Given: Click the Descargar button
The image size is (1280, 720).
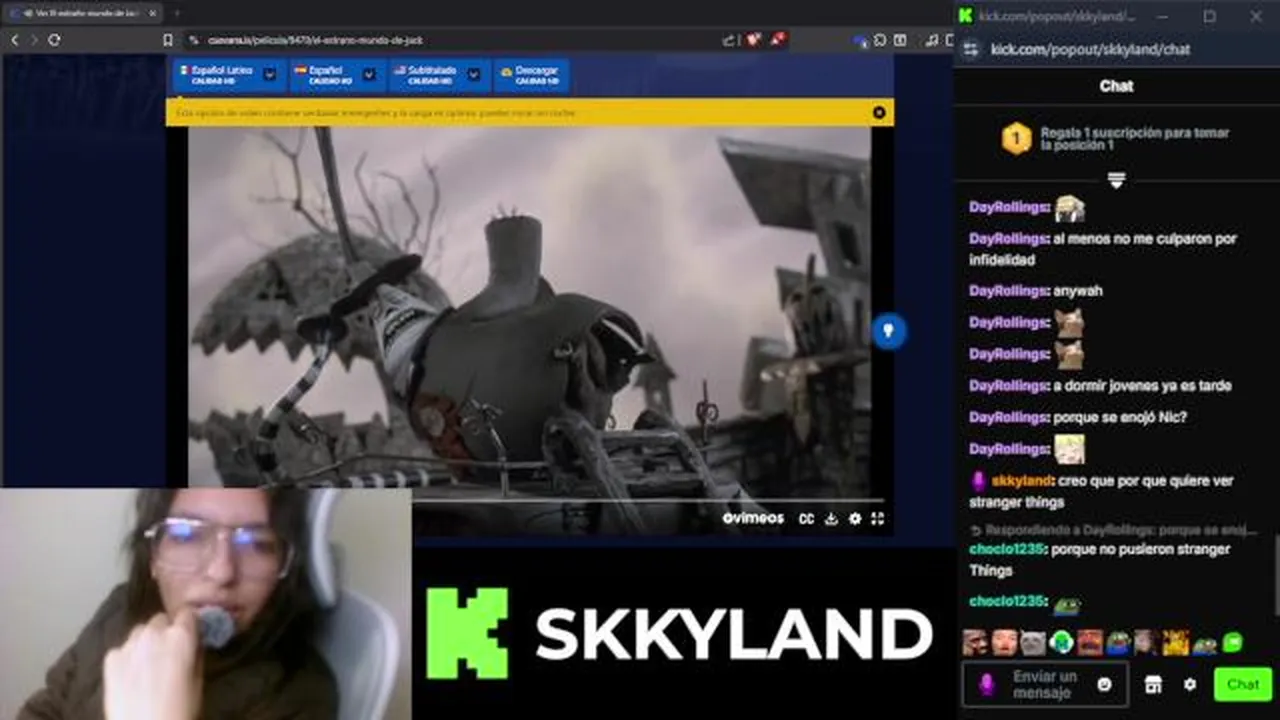Looking at the screenshot, I should point(531,75).
